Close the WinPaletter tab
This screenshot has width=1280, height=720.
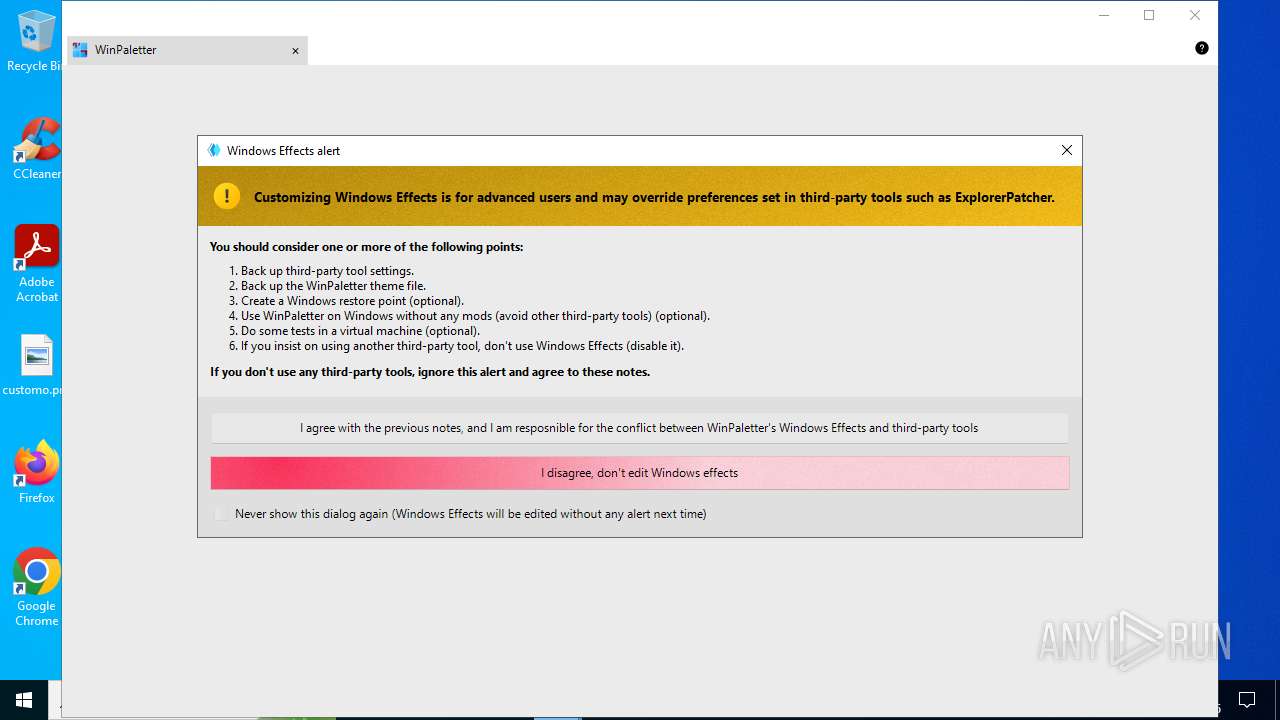tap(295, 51)
